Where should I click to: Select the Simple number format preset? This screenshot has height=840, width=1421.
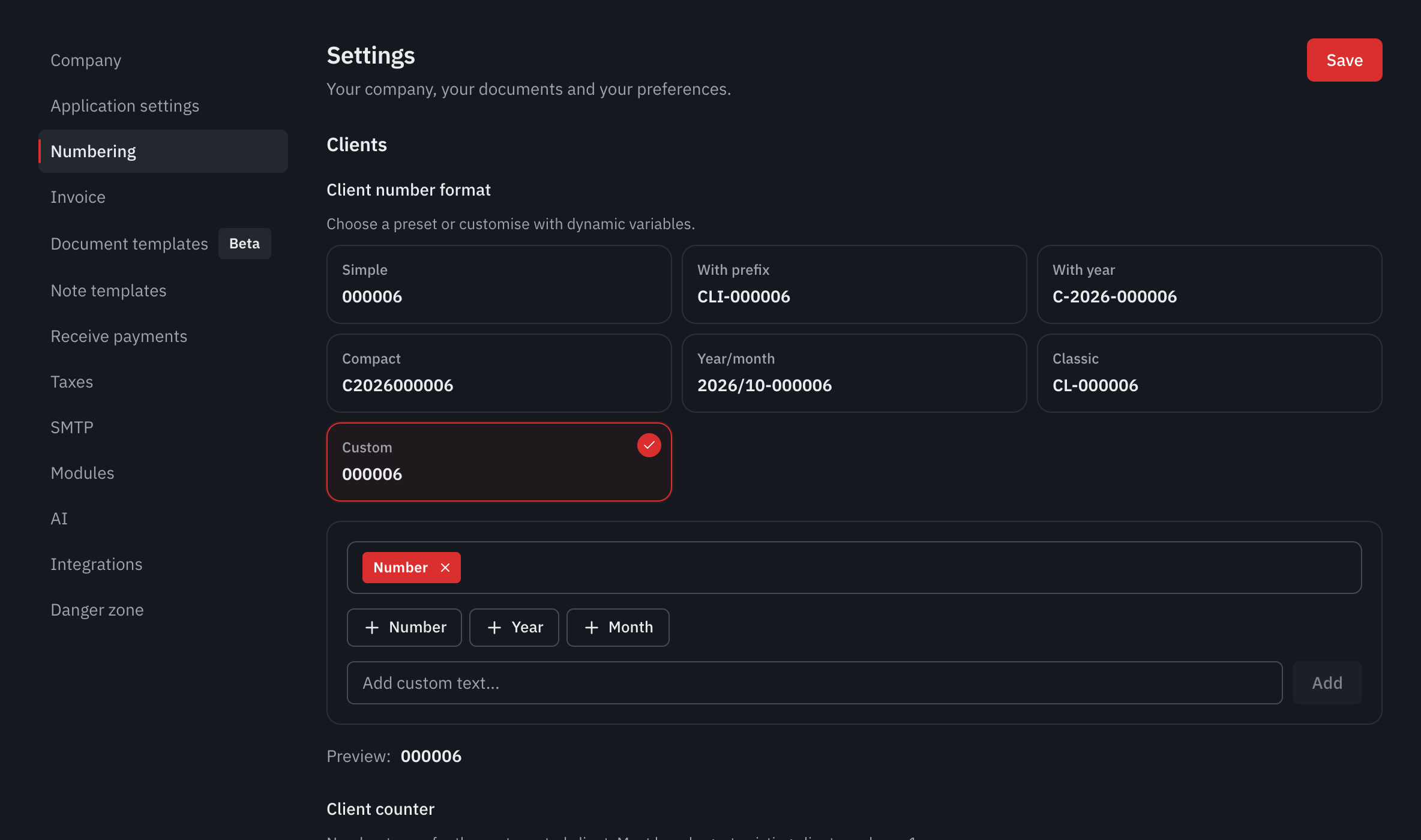499,284
